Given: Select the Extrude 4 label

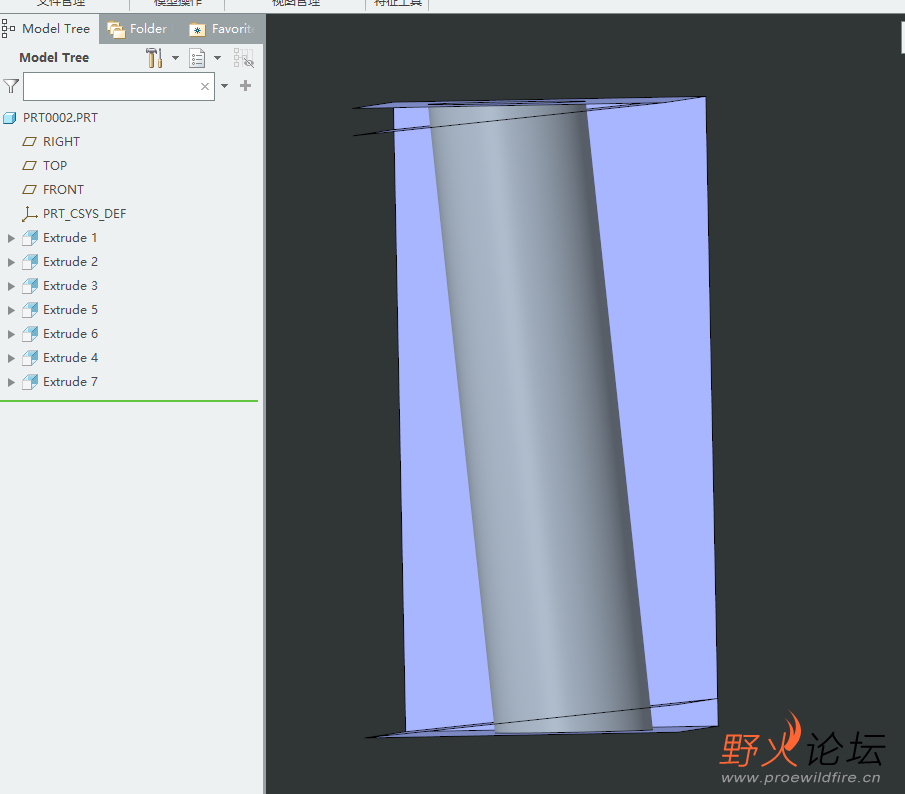Looking at the screenshot, I should click(x=70, y=358).
